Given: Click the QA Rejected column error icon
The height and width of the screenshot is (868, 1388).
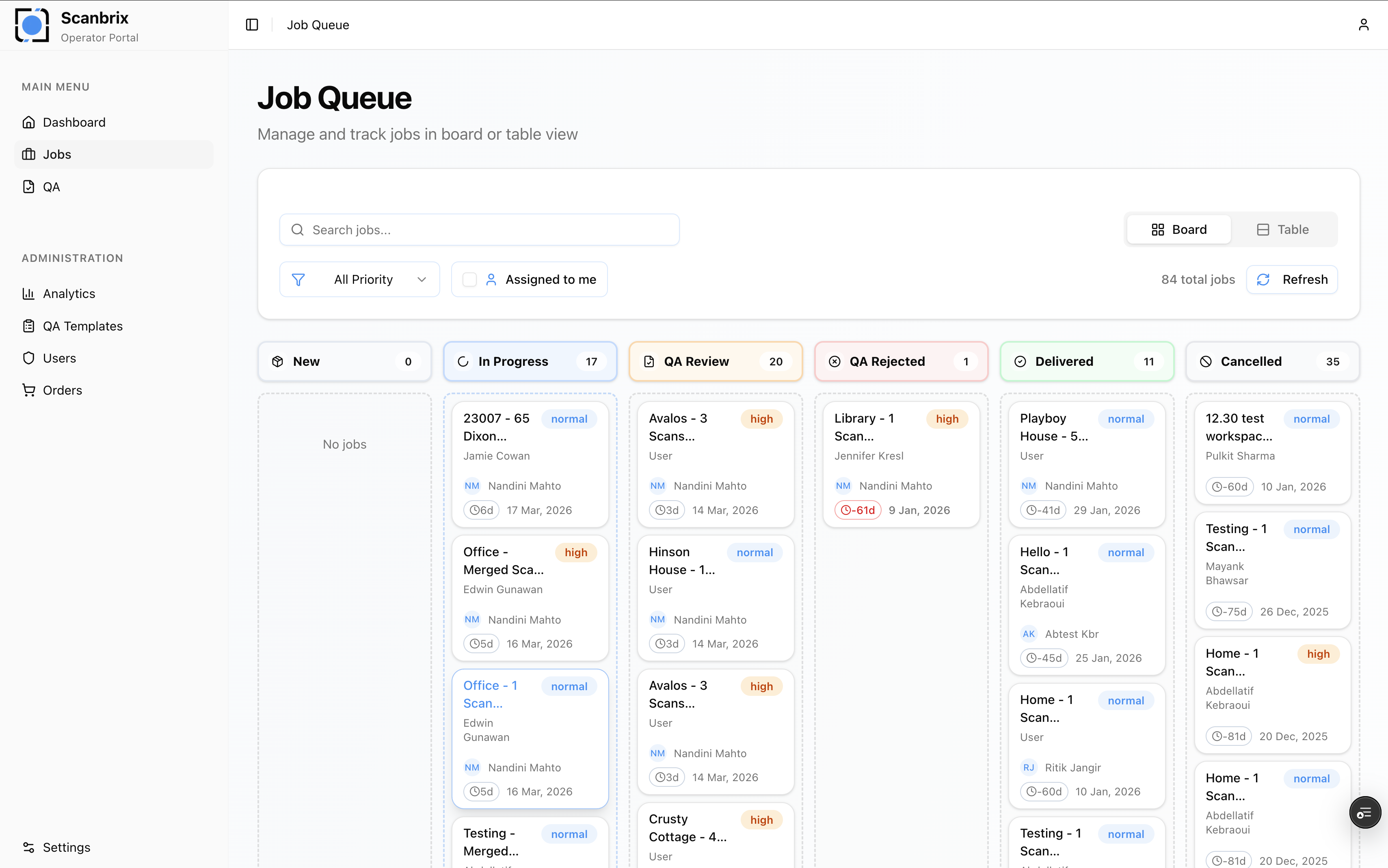Looking at the screenshot, I should 834,361.
